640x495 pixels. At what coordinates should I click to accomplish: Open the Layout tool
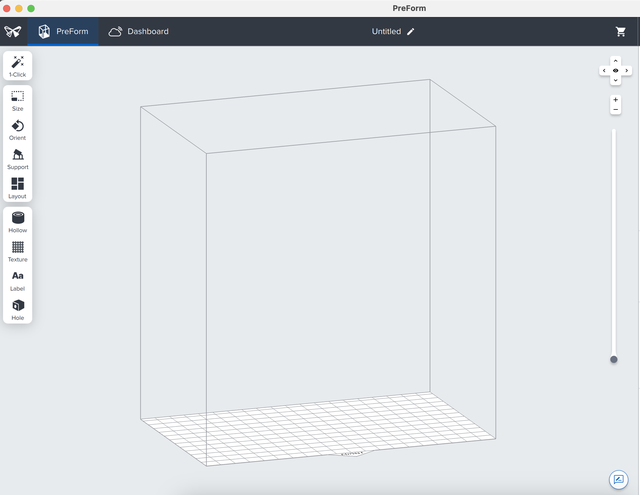coord(17,187)
